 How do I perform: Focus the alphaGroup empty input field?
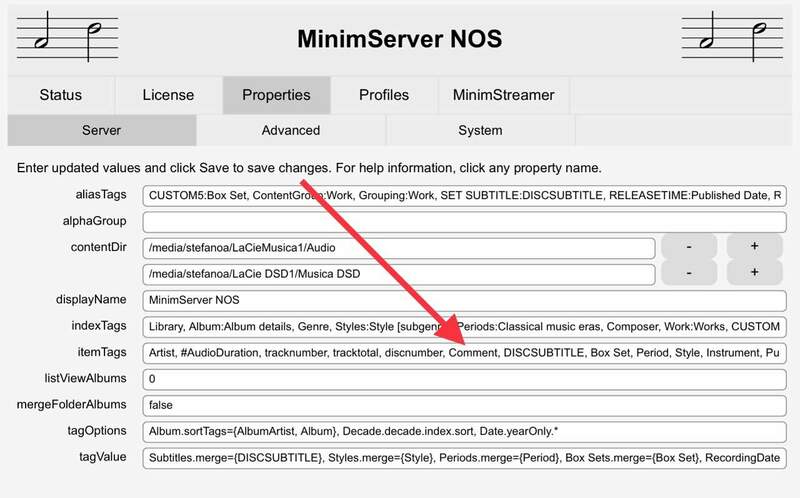click(465, 222)
